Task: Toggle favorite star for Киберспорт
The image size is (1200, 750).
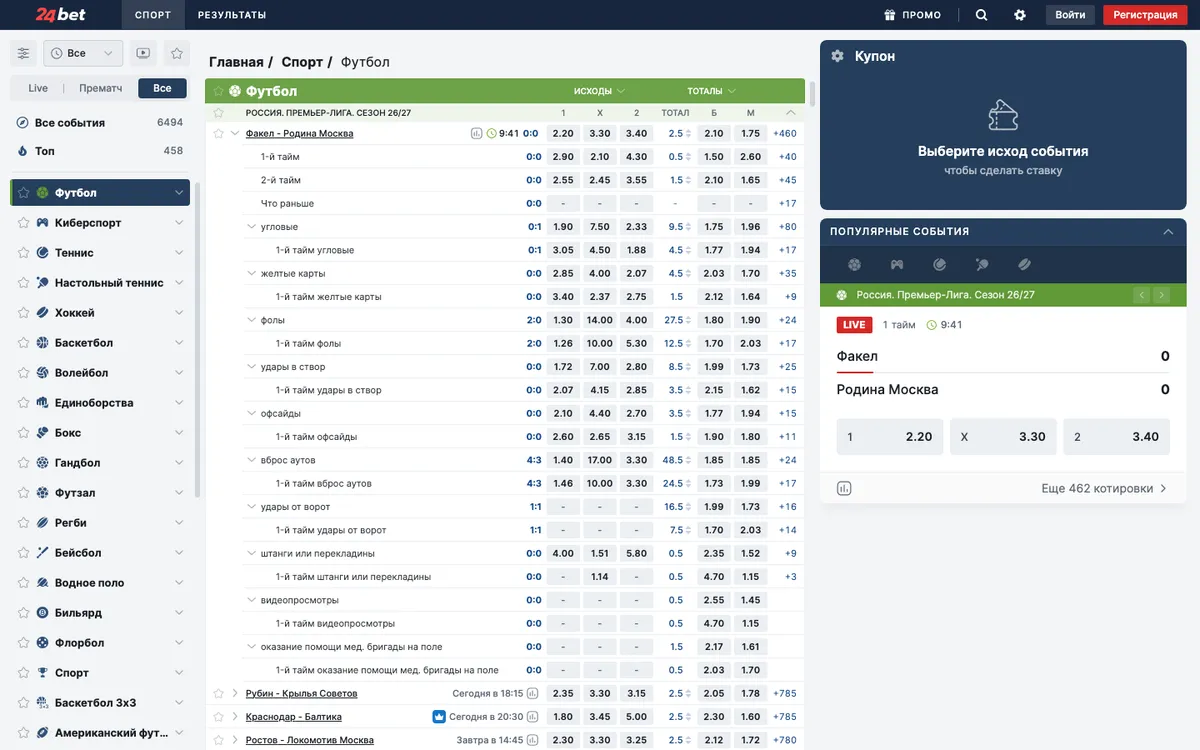Action: [x=24, y=223]
